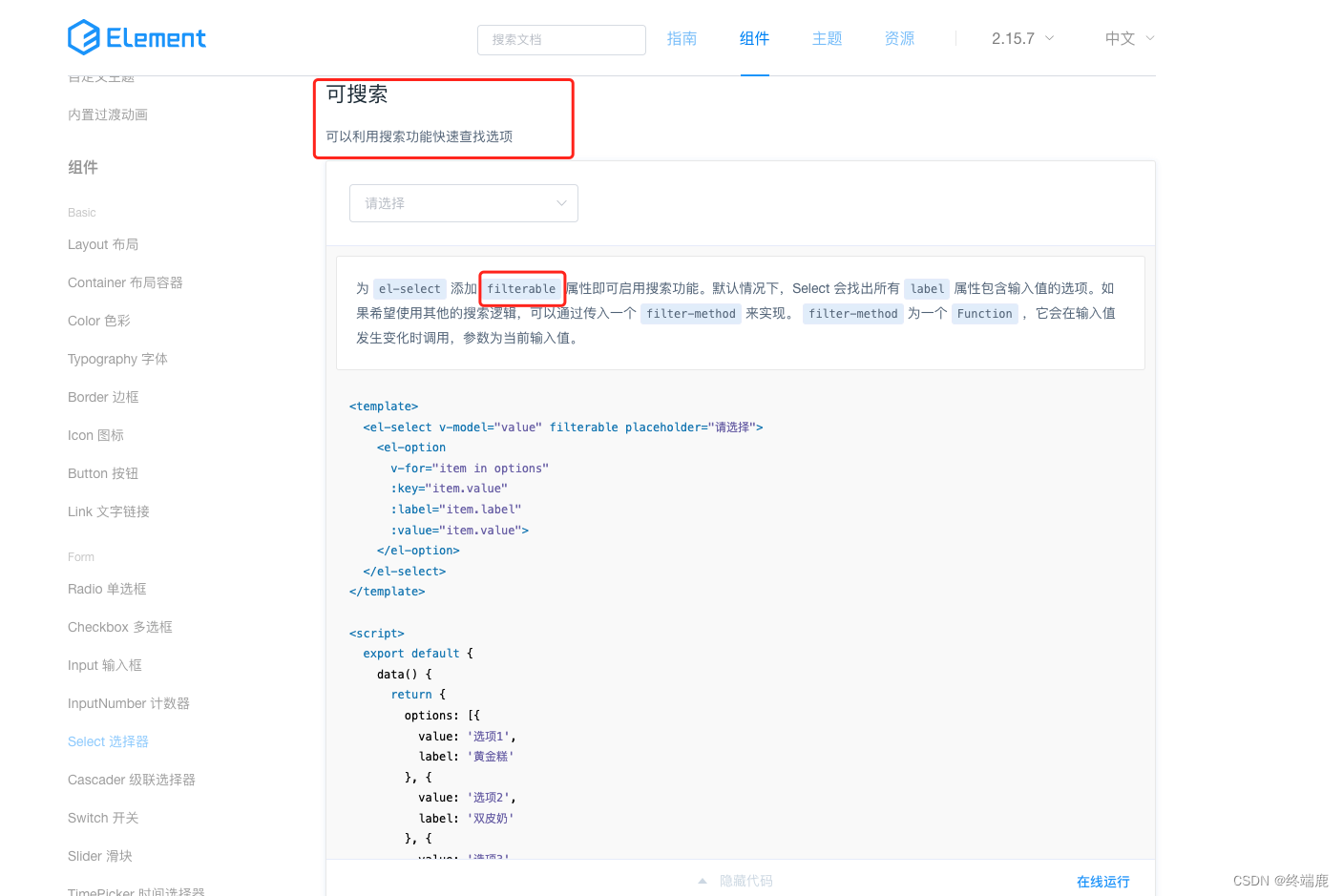
Task: Open Icon 图标 in sidebar
Action: (x=95, y=435)
